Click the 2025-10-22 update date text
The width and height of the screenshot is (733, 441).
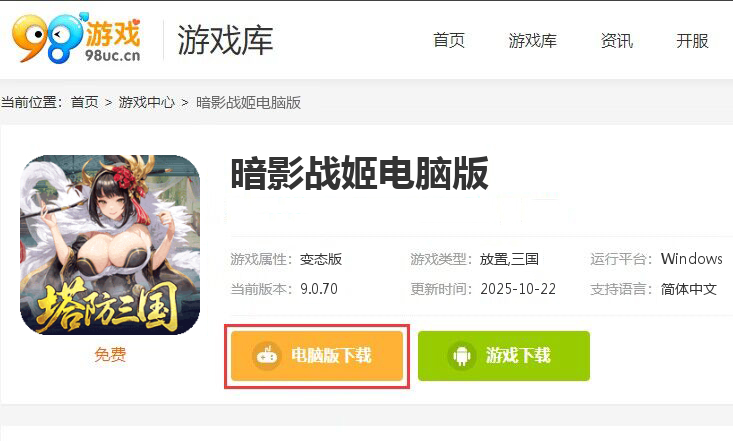pos(518,289)
